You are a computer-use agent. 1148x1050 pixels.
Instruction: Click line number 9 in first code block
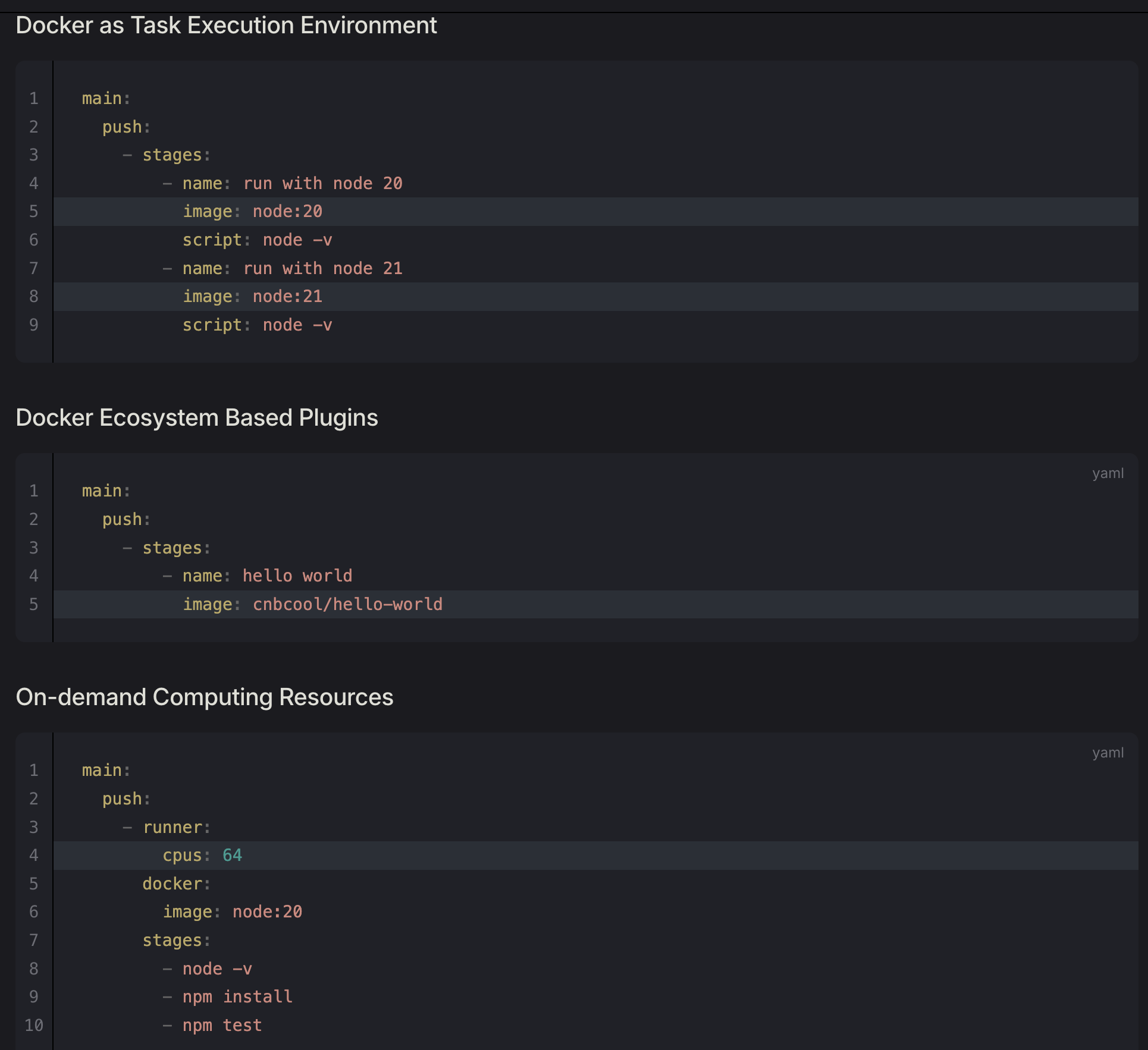[x=34, y=325]
